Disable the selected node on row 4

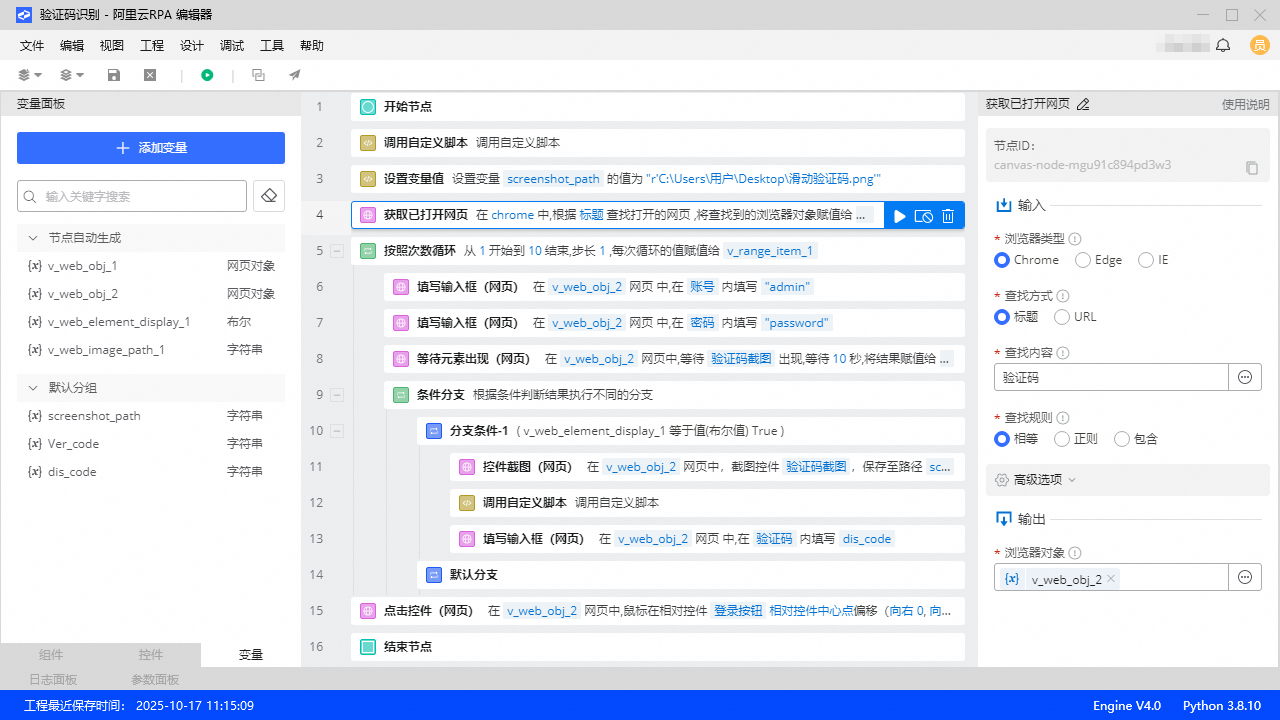coord(924,215)
